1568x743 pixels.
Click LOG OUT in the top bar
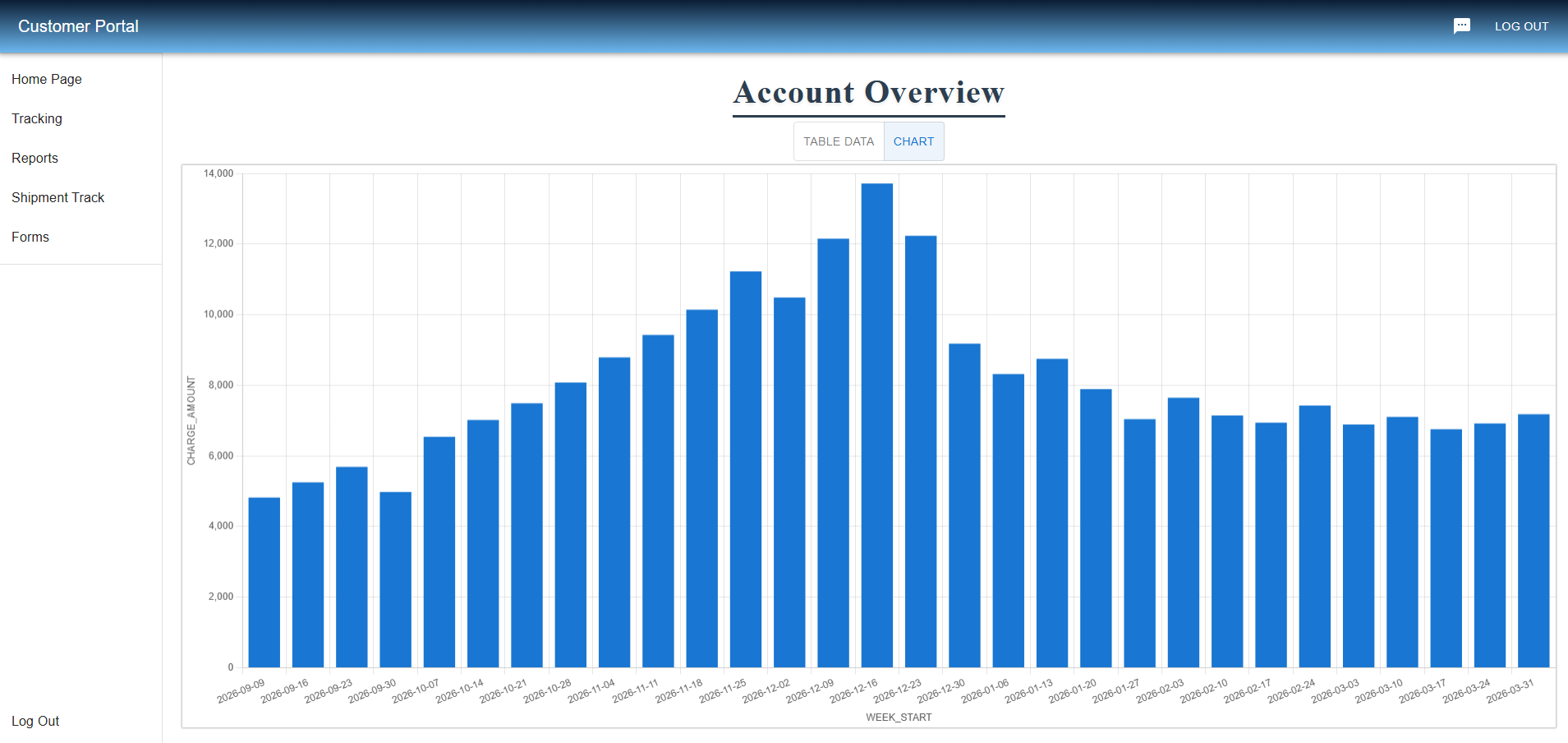point(1521,26)
